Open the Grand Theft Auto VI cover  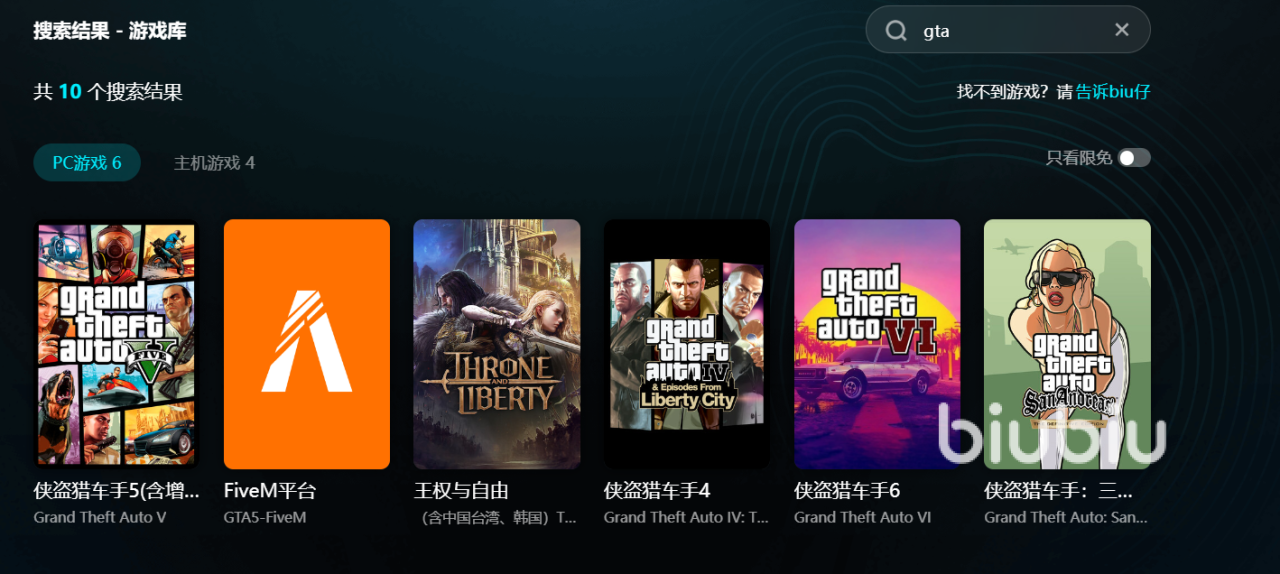[x=877, y=344]
